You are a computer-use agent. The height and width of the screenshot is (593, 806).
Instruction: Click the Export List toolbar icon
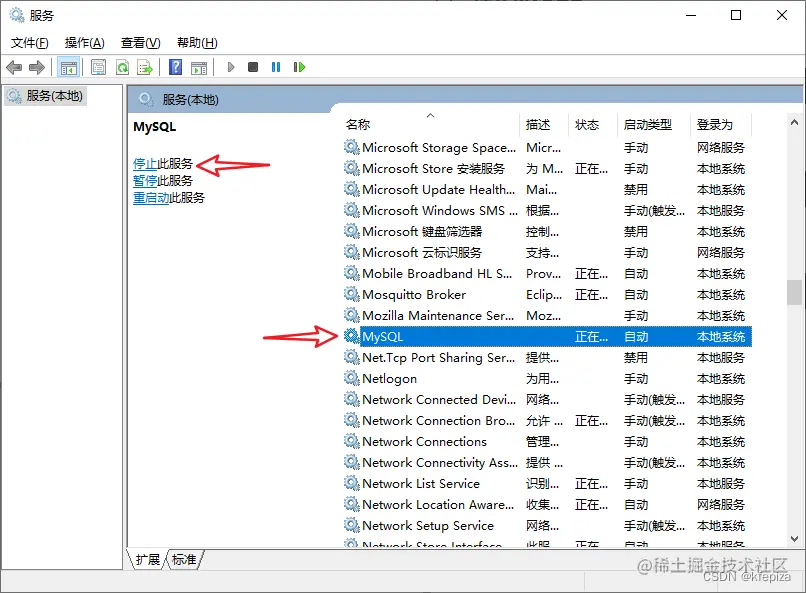click(145, 67)
